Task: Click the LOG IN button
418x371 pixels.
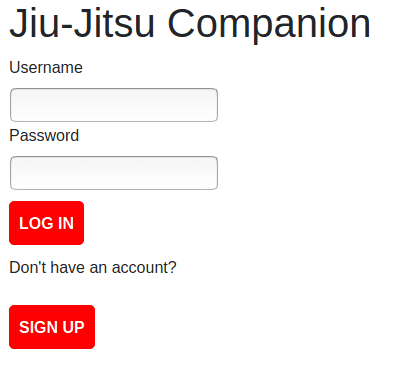Action: [x=46, y=223]
